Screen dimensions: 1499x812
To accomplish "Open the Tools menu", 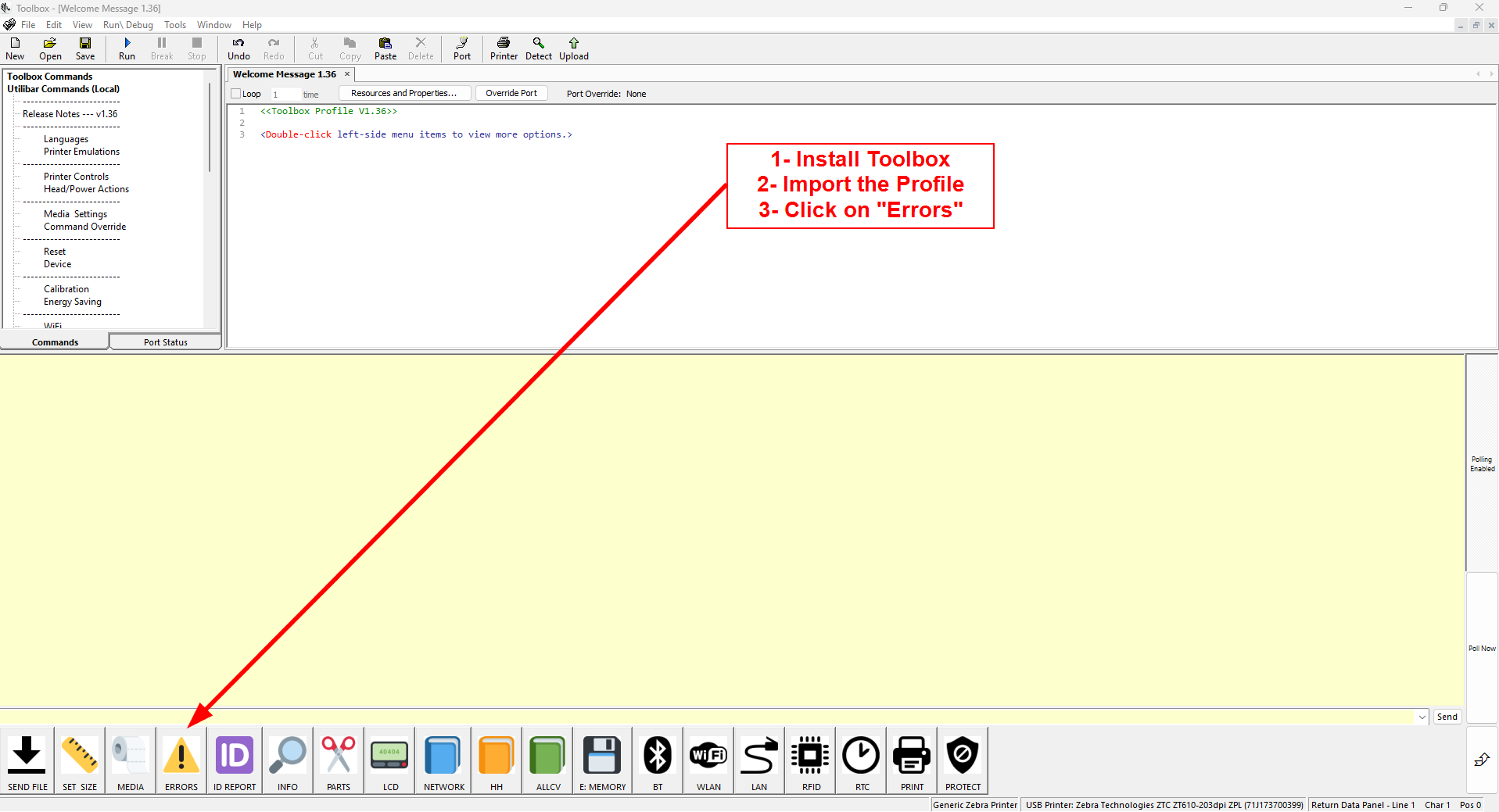I will pos(174,24).
